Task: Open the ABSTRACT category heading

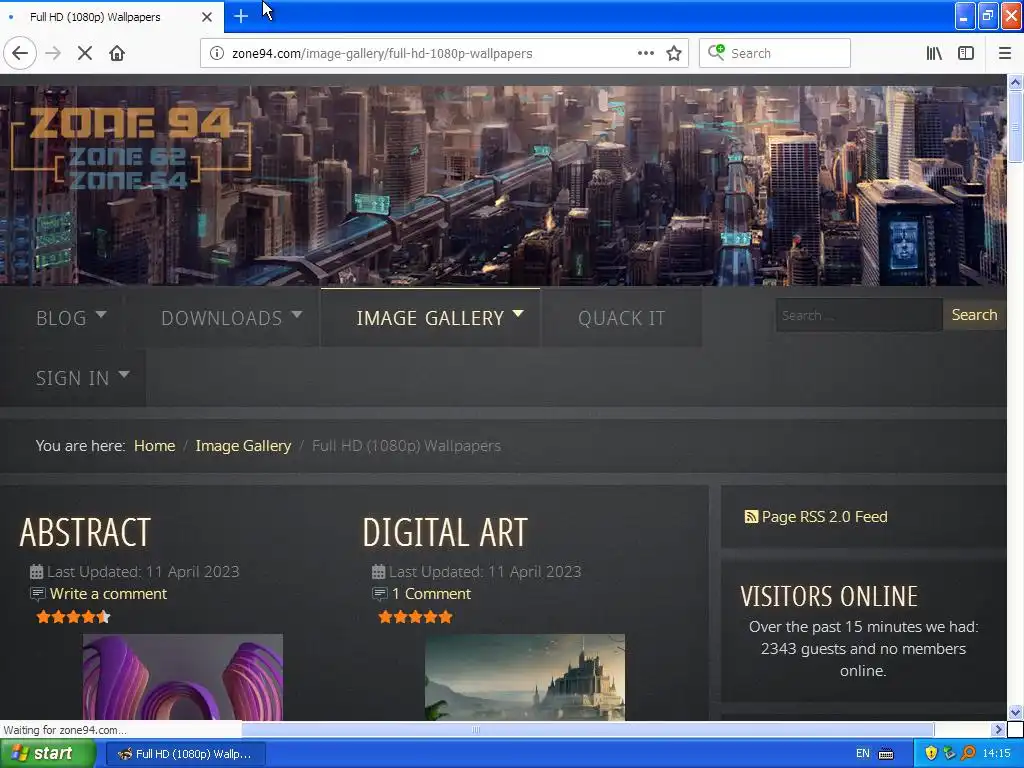Action: pyautogui.click(x=86, y=532)
